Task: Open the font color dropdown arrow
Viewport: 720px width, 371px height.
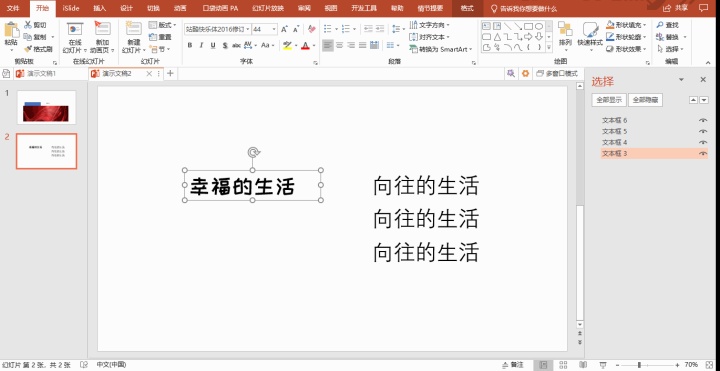Action: [x=314, y=45]
